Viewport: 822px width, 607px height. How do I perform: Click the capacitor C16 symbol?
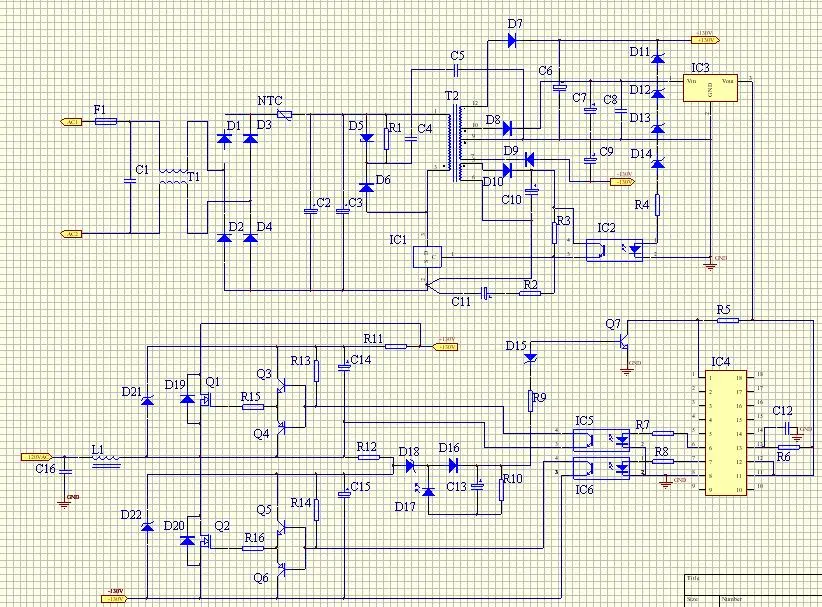click(x=66, y=468)
